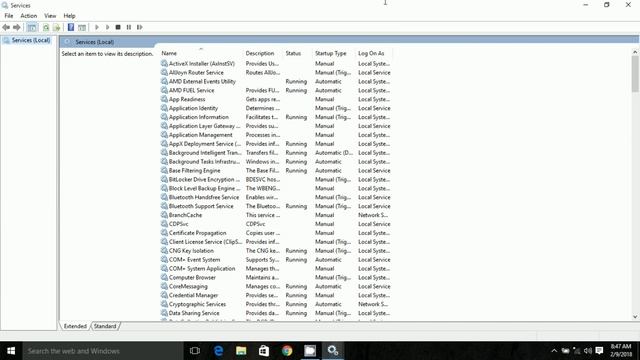Launch Google Chrome from the taskbar
This screenshot has width=640, height=360.
287,351
